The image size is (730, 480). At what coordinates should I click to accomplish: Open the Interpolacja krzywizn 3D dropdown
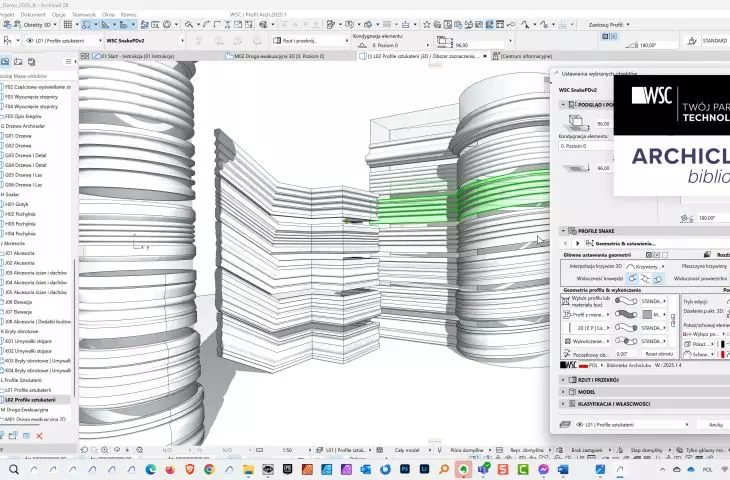(x=645, y=266)
